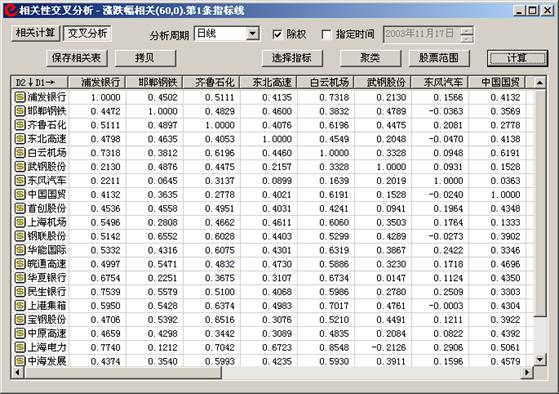This screenshot has width=559, height=394.
Task: Click the S icon beside 白云机场 row
Action: (x=20, y=153)
